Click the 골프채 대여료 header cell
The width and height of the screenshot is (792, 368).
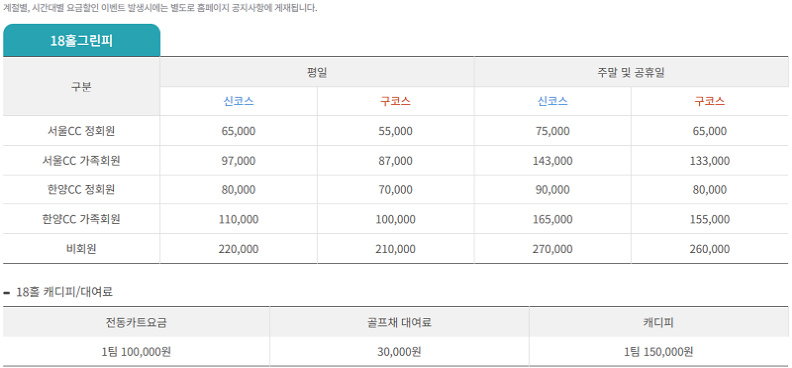click(399, 322)
